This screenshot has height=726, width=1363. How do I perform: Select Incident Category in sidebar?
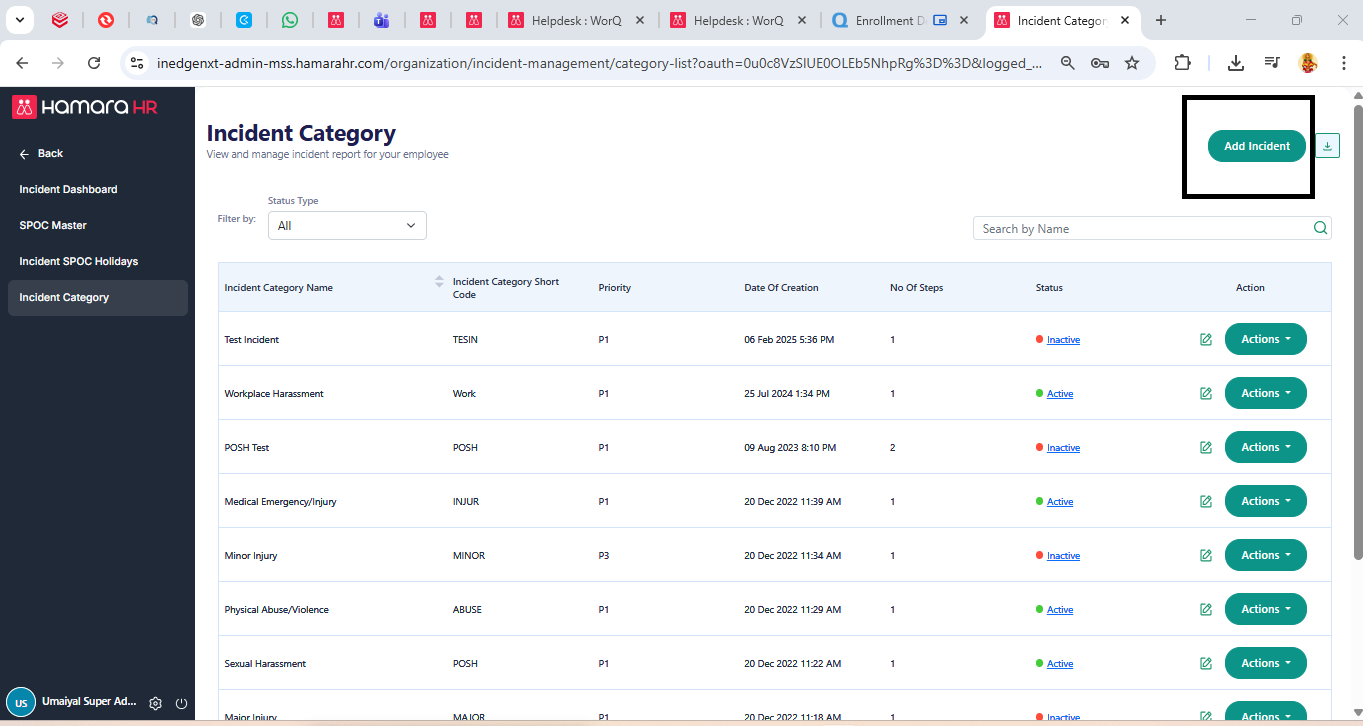click(x=98, y=298)
